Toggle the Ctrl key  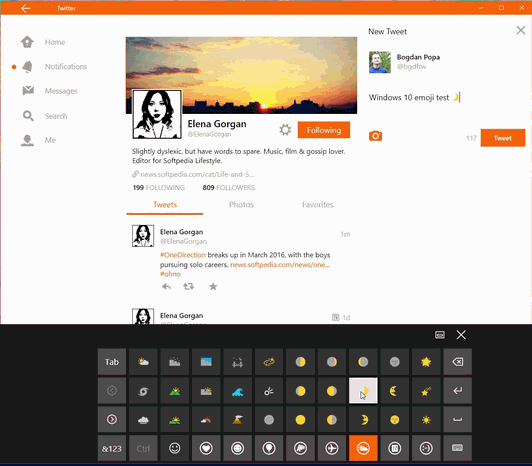[143, 448]
